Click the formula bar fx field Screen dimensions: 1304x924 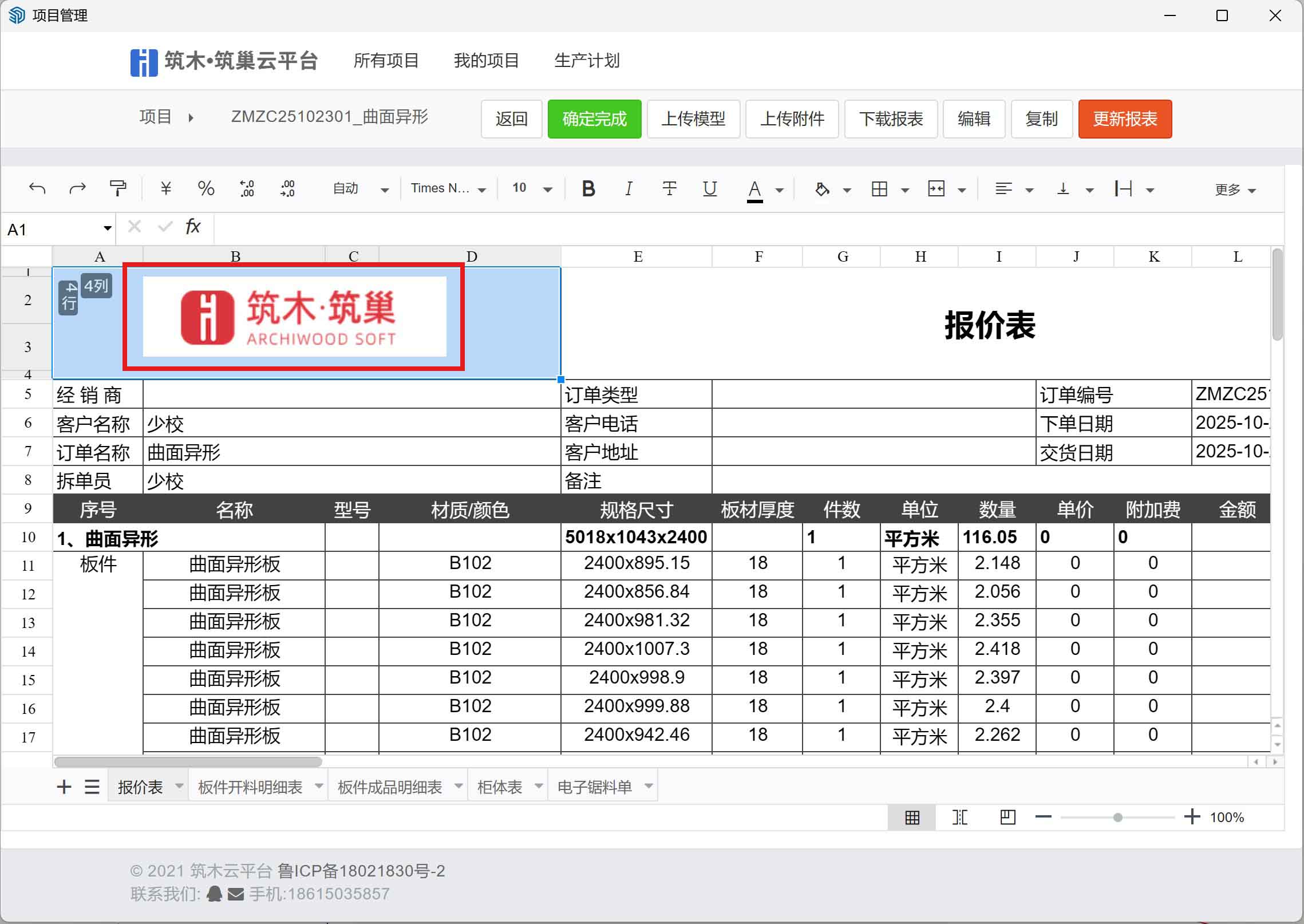[192, 227]
